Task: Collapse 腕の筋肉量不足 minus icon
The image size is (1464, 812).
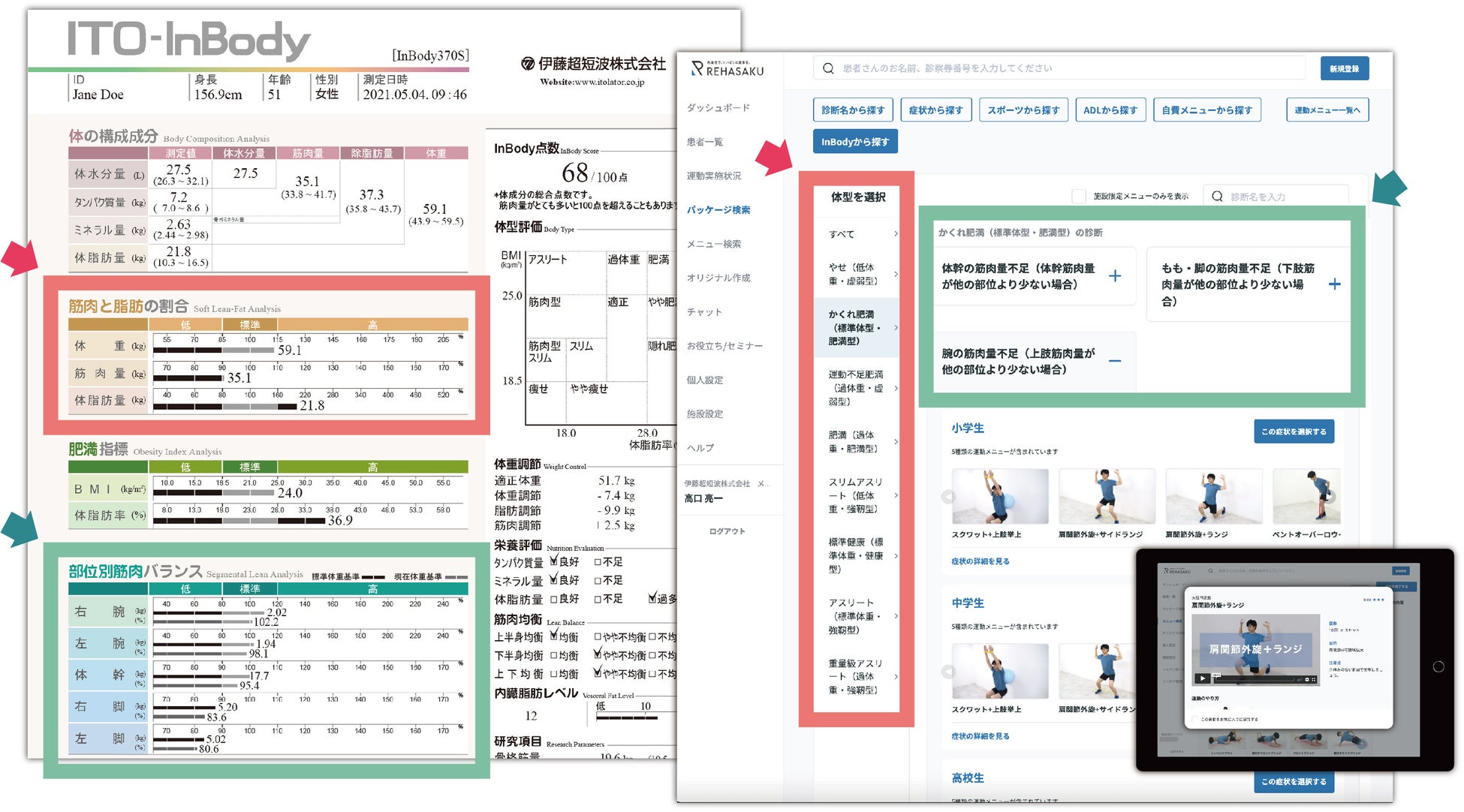Action: point(1115,361)
